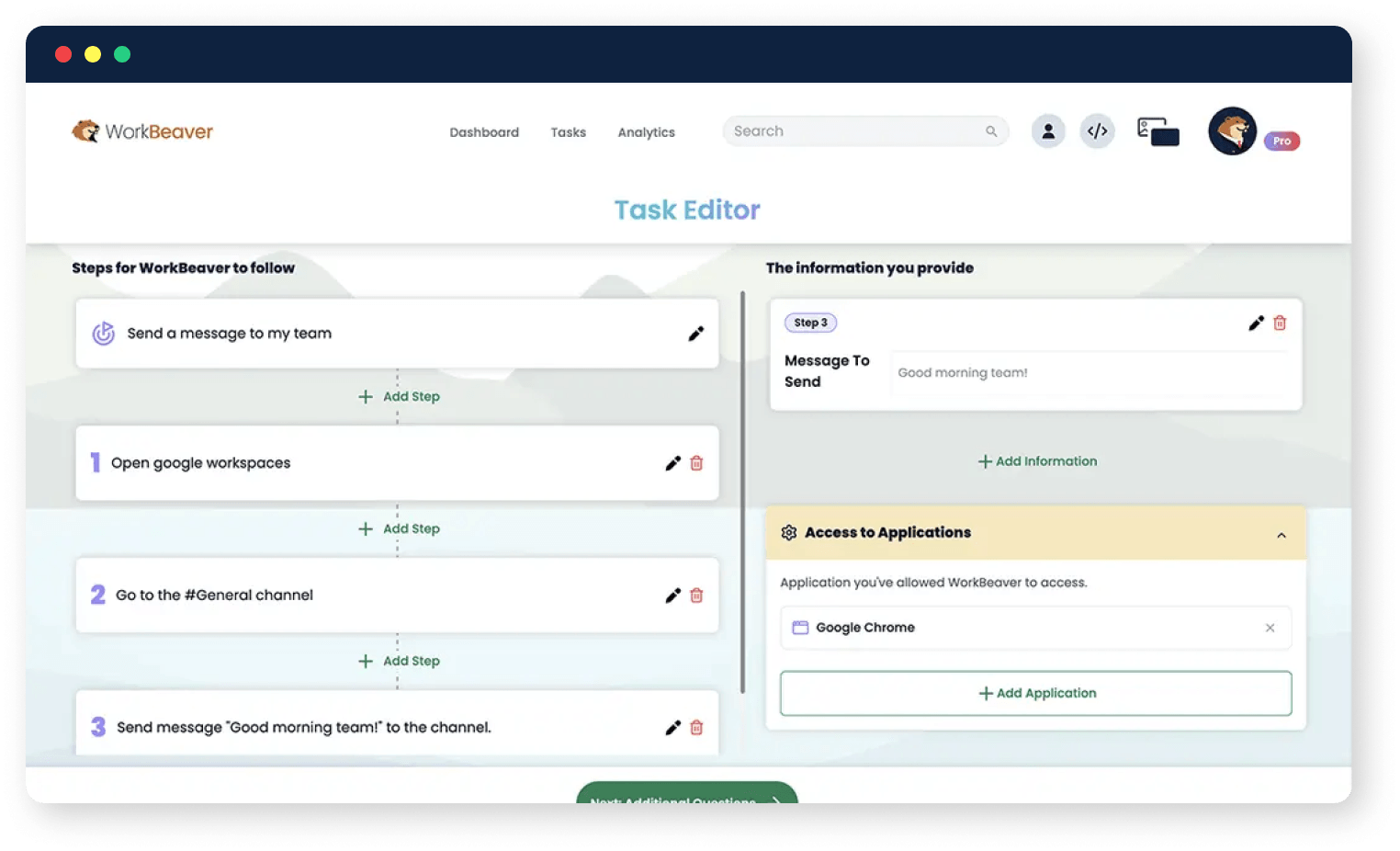Edit the 'Send a message to my team' title
The width and height of the screenshot is (1400, 851).
(695, 334)
